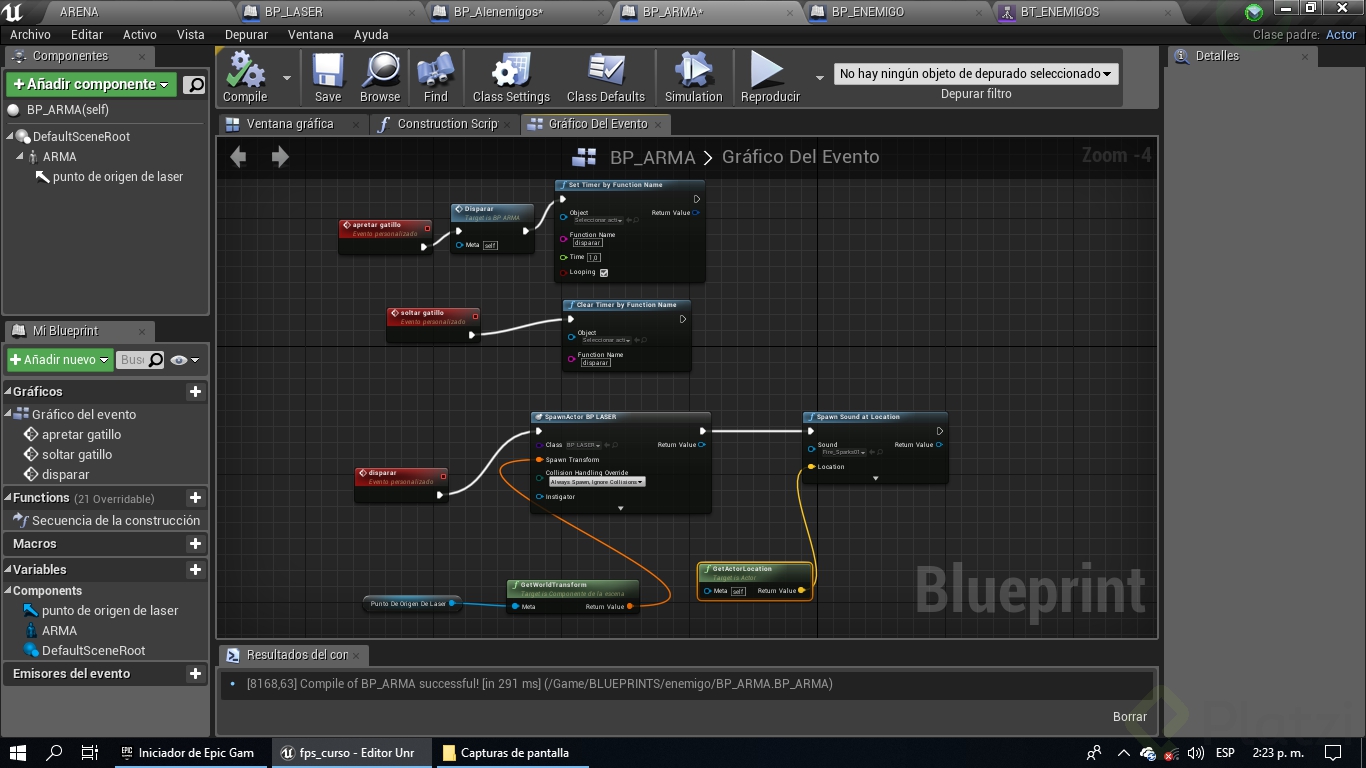Select BP_ARMA(self) in Componentes panel

tap(68, 110)
